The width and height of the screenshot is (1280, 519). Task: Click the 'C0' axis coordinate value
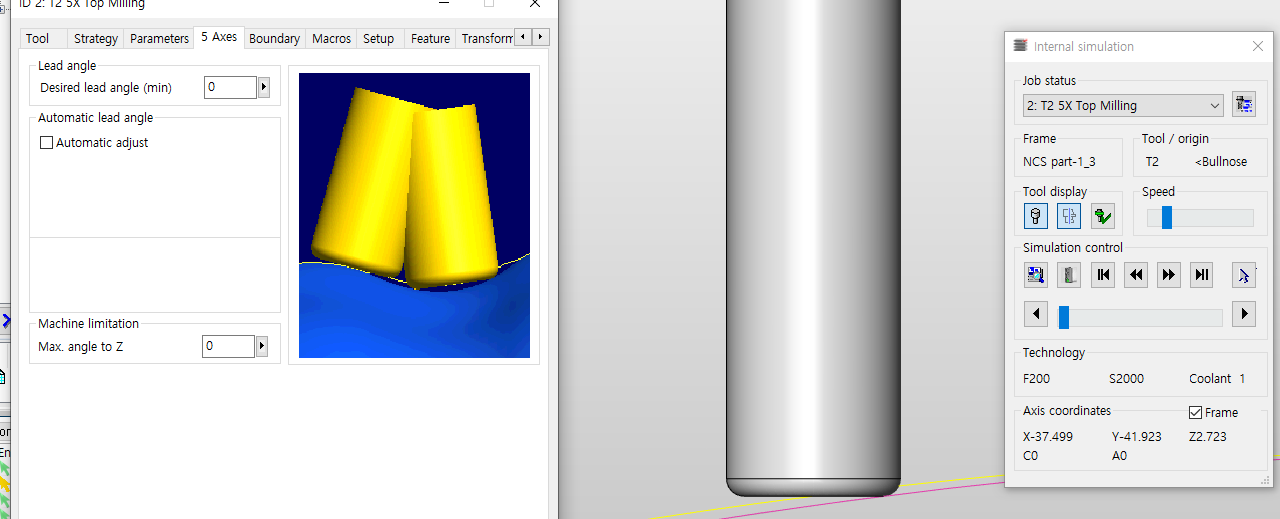click(1031, 455)
